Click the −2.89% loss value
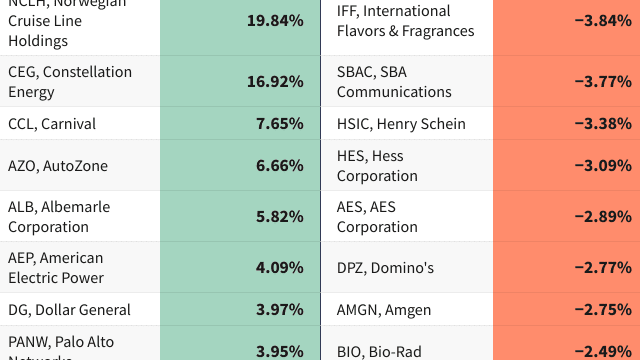The height and width of the screenshot is (360, 640). coord(603,216)
